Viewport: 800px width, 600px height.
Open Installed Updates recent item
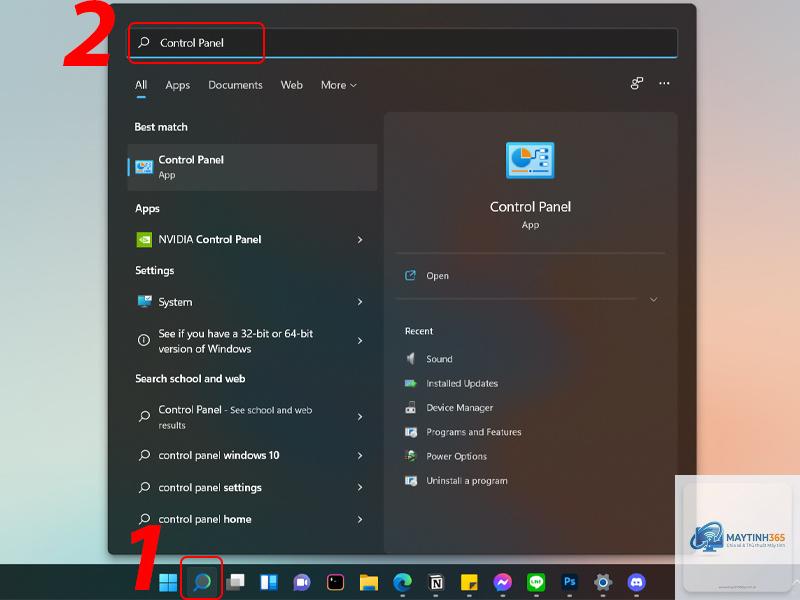tap(462, 383)
